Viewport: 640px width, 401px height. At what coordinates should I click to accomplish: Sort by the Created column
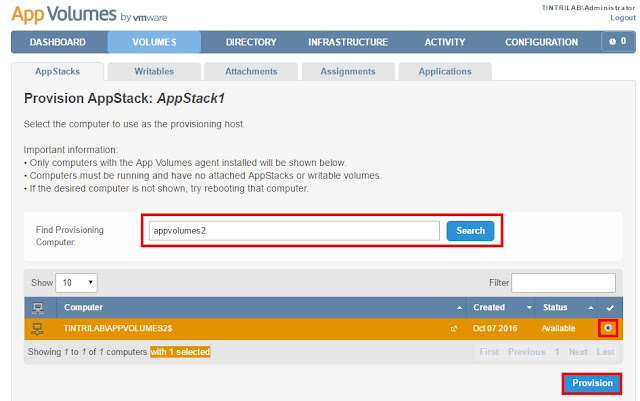502,307
